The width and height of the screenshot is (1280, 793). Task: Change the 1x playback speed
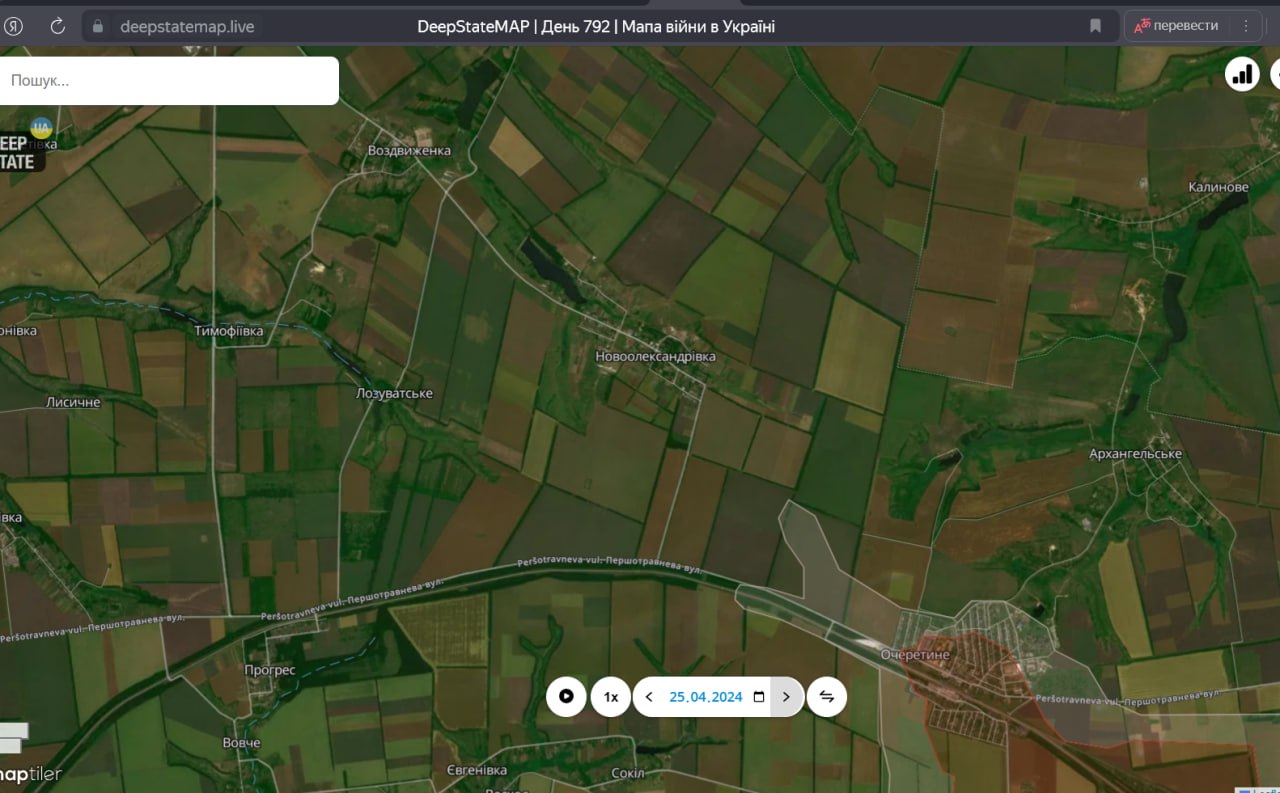[x=610, y=697]
